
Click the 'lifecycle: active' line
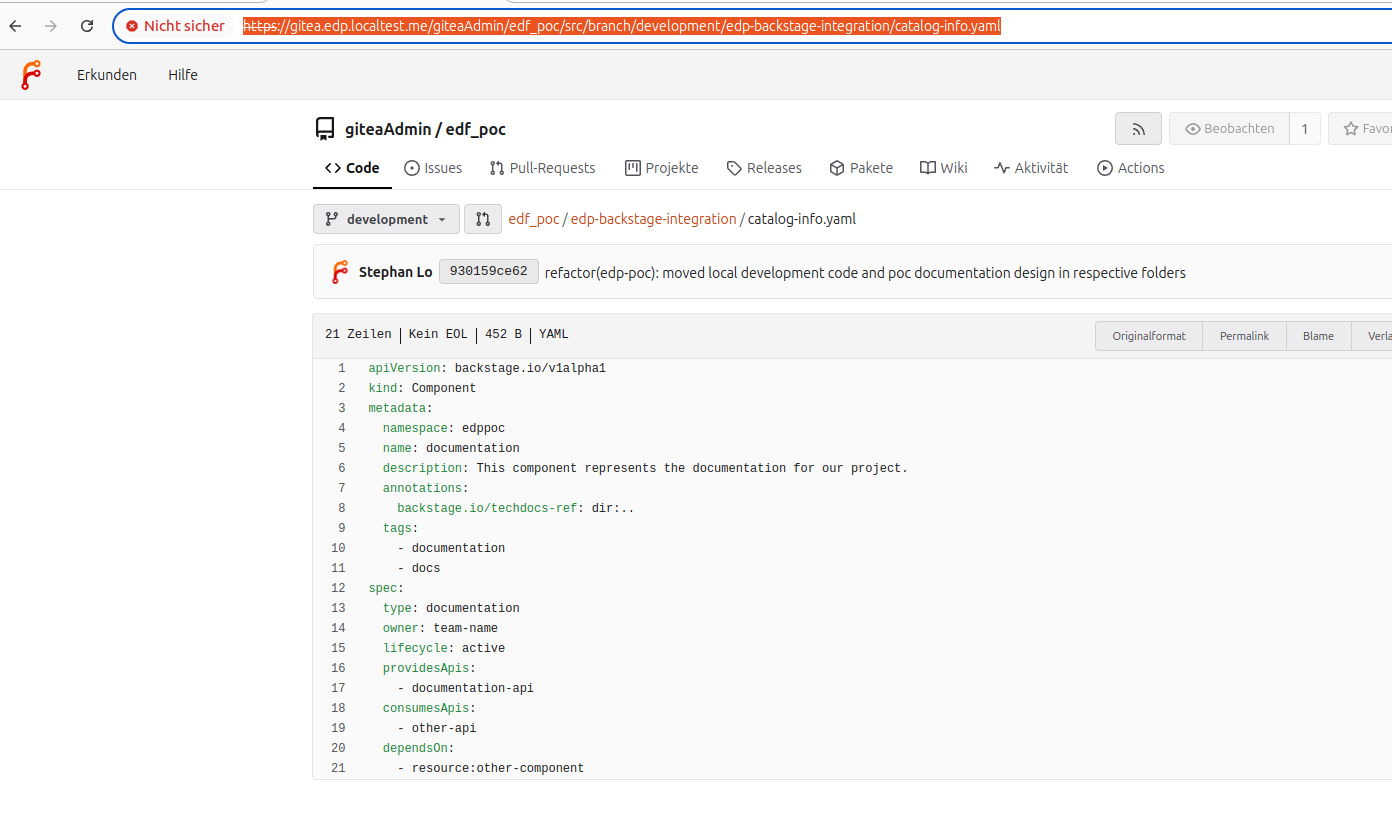coord(444,648)
